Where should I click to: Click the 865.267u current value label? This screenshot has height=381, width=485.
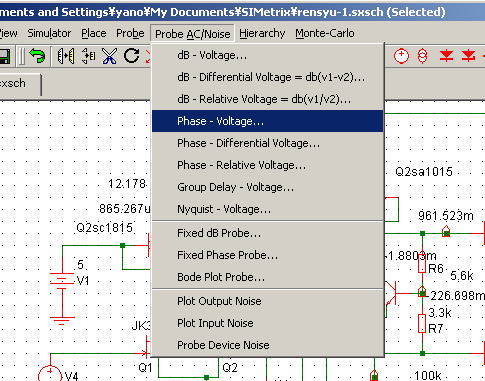[125, 209]
